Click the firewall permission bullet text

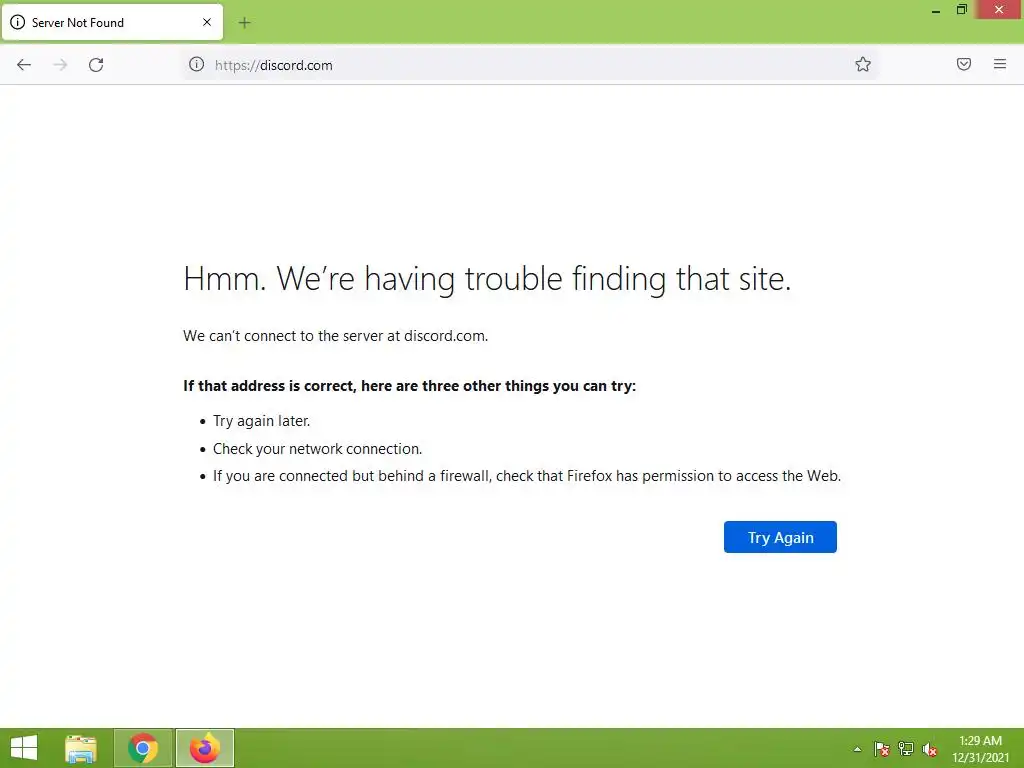[527, 476]
